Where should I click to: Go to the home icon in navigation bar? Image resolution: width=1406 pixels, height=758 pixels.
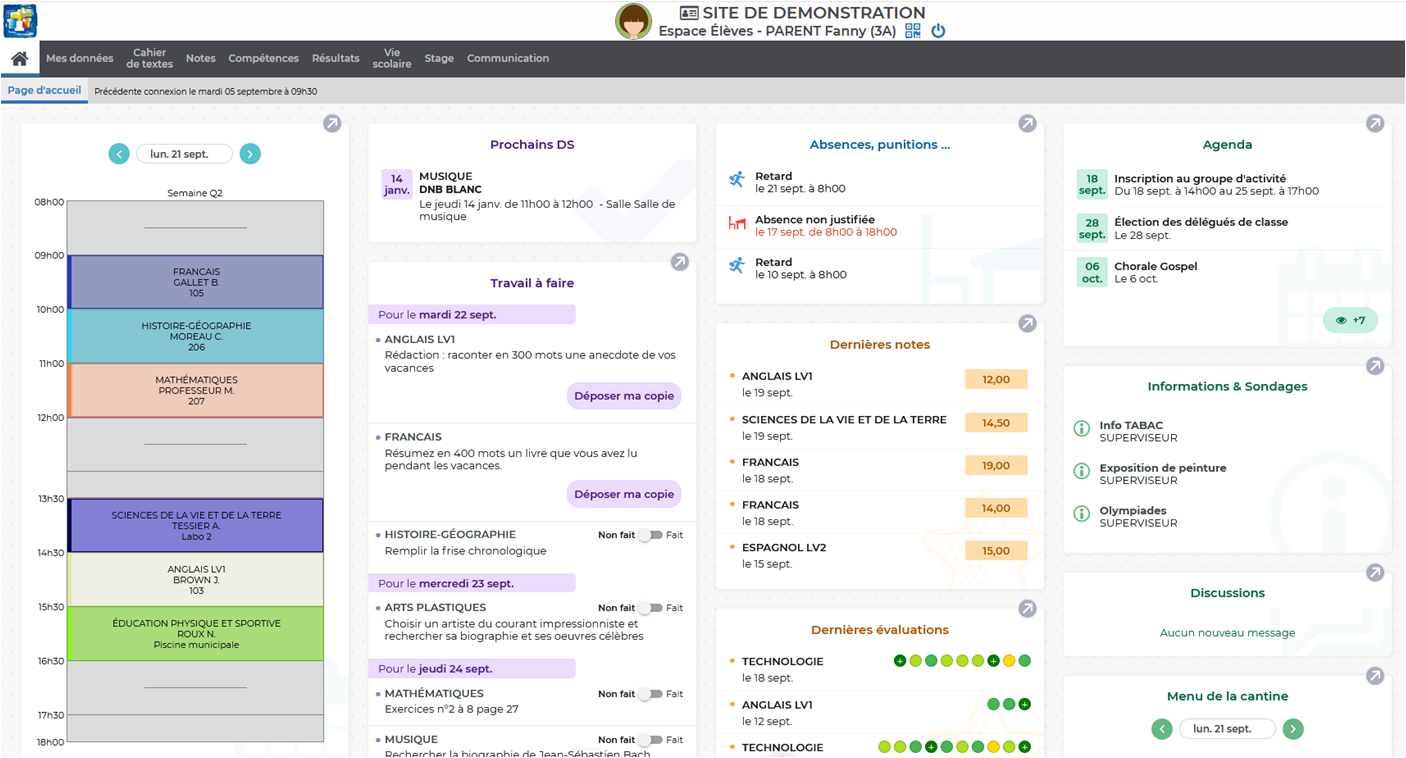(x=19, y=58)
